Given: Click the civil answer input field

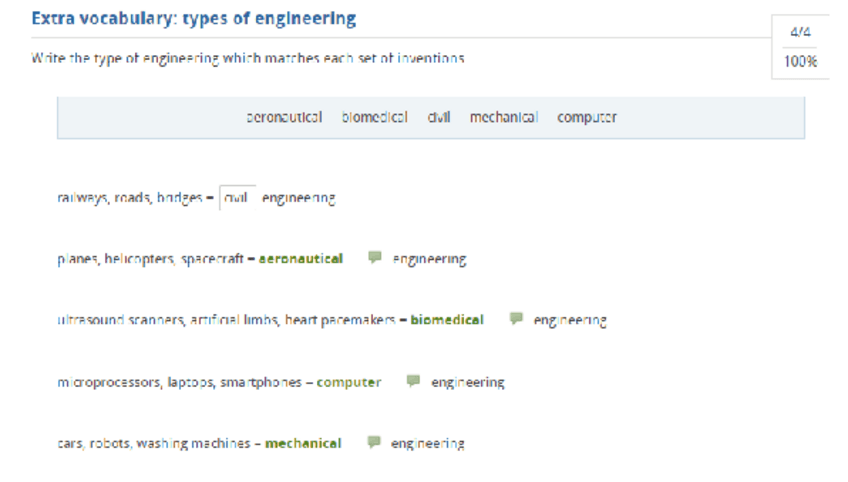Looking at the screenshot, I should tap(237, 198).
